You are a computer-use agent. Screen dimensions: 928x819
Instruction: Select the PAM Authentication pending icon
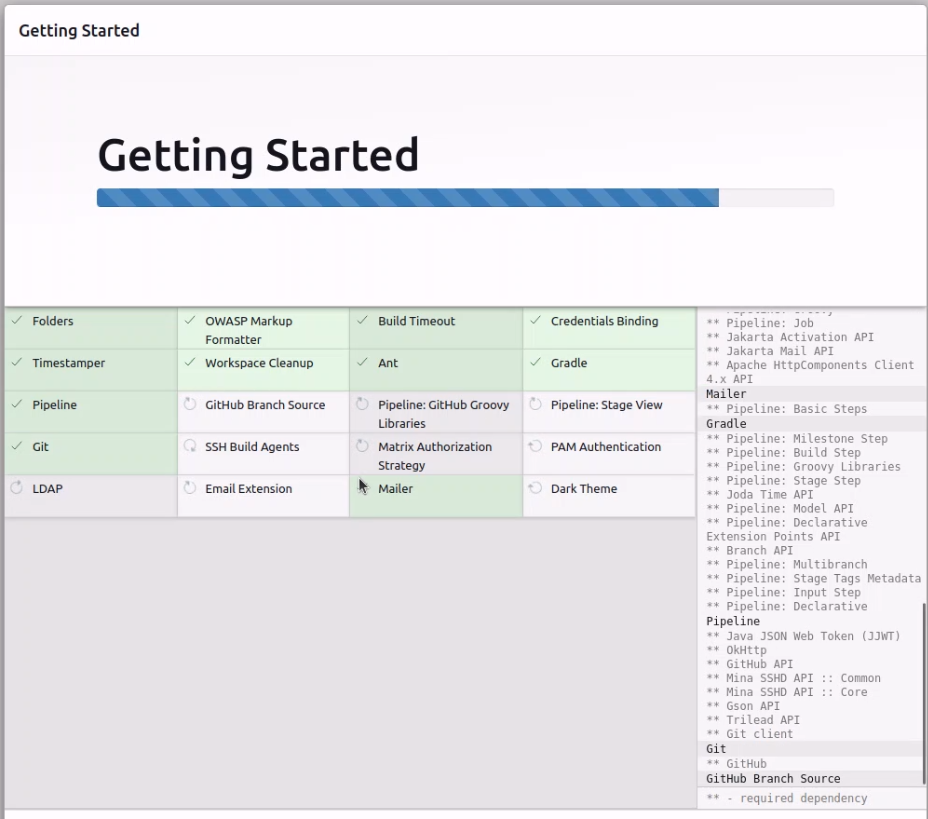point(535,446)
